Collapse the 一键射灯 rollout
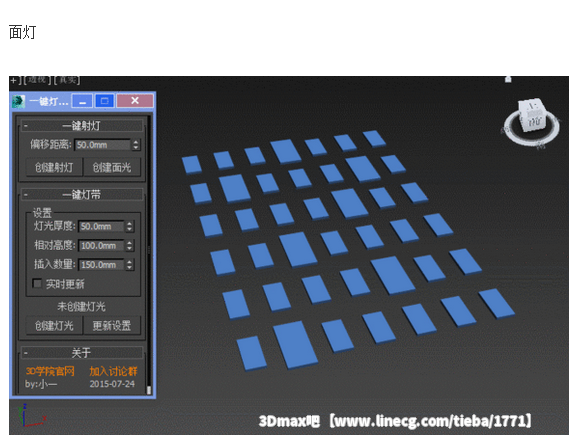This screenshot has height=440, width=571. pyautogui.click(x=82, y=126)
